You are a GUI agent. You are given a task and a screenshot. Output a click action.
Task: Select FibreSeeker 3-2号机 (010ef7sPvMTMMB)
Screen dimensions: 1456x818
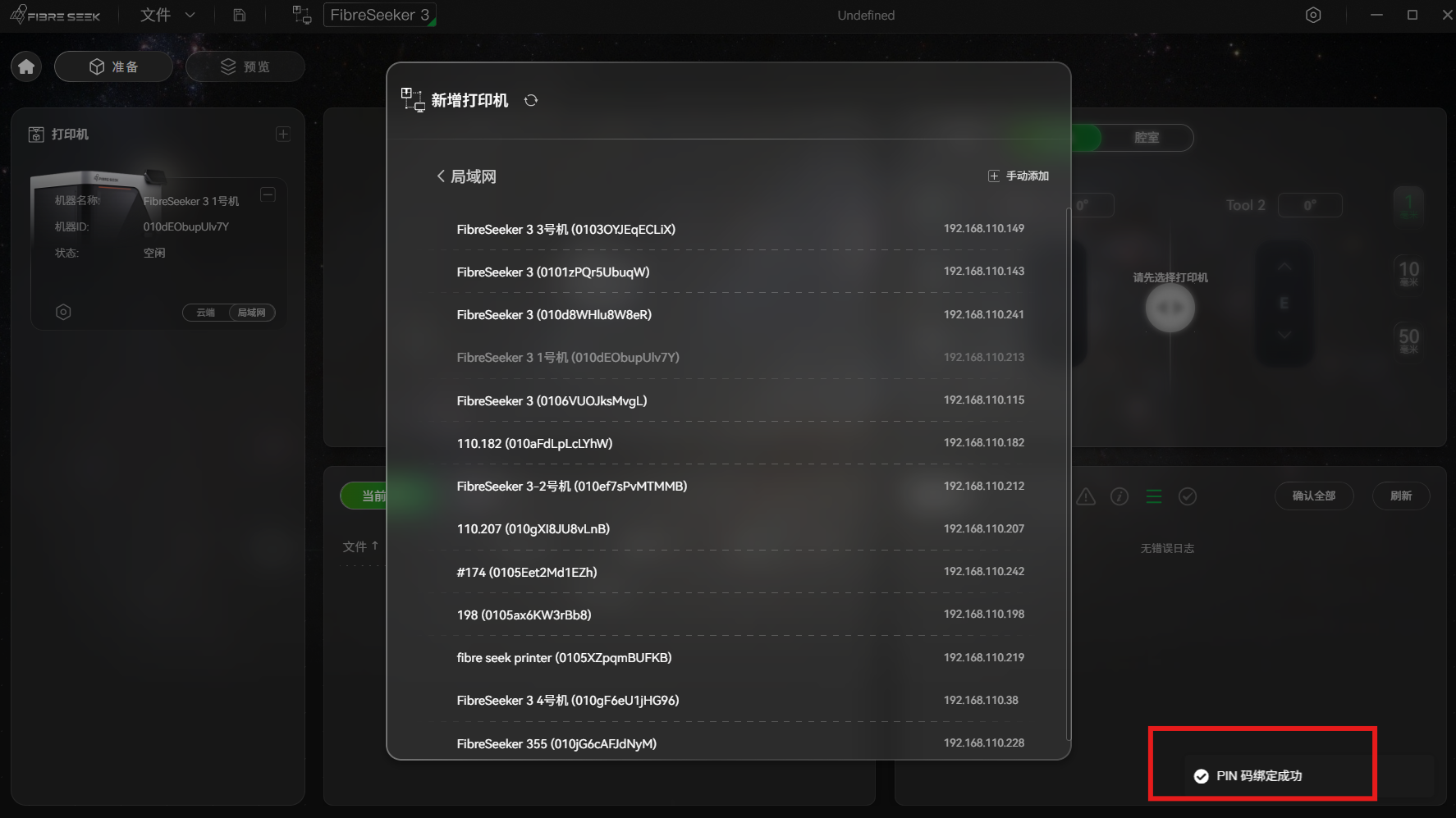point(740,486)
